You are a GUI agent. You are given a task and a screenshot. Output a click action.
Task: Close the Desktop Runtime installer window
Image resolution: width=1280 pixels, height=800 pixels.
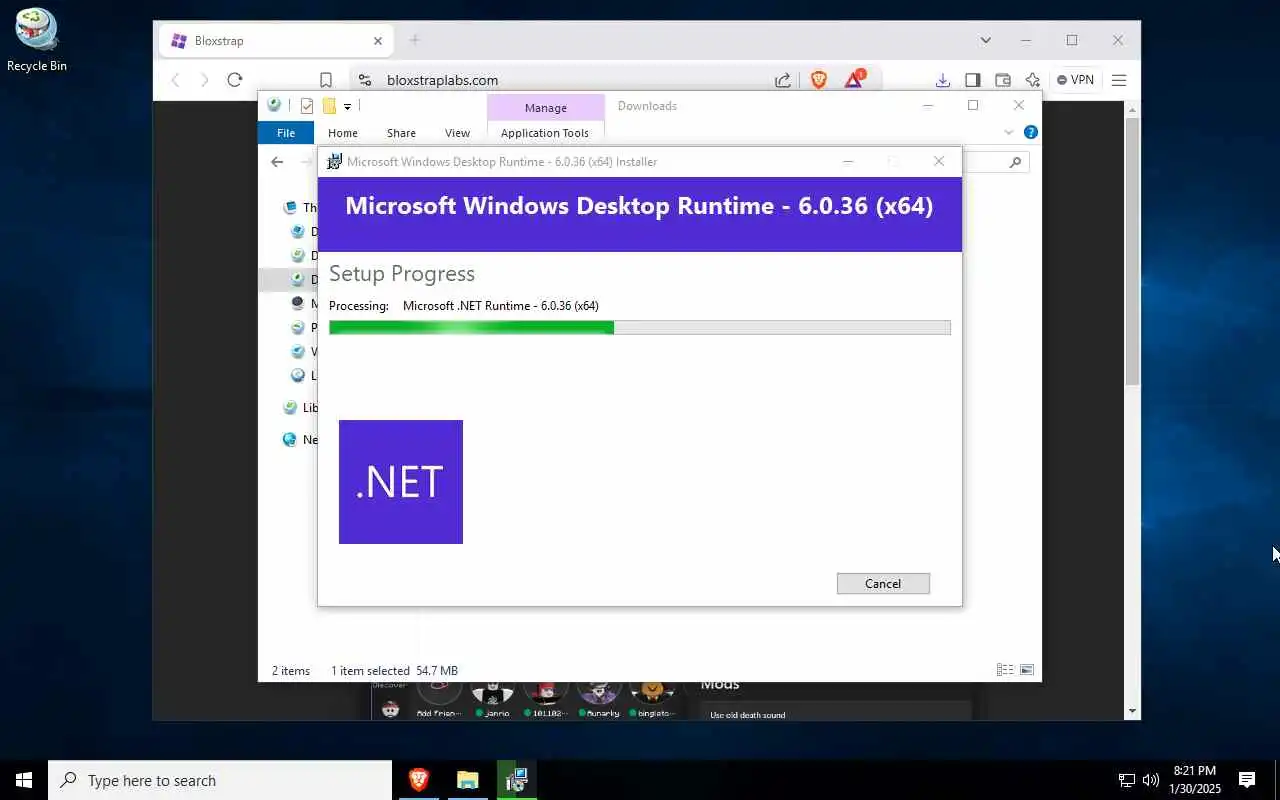click(x=938, y=161)
